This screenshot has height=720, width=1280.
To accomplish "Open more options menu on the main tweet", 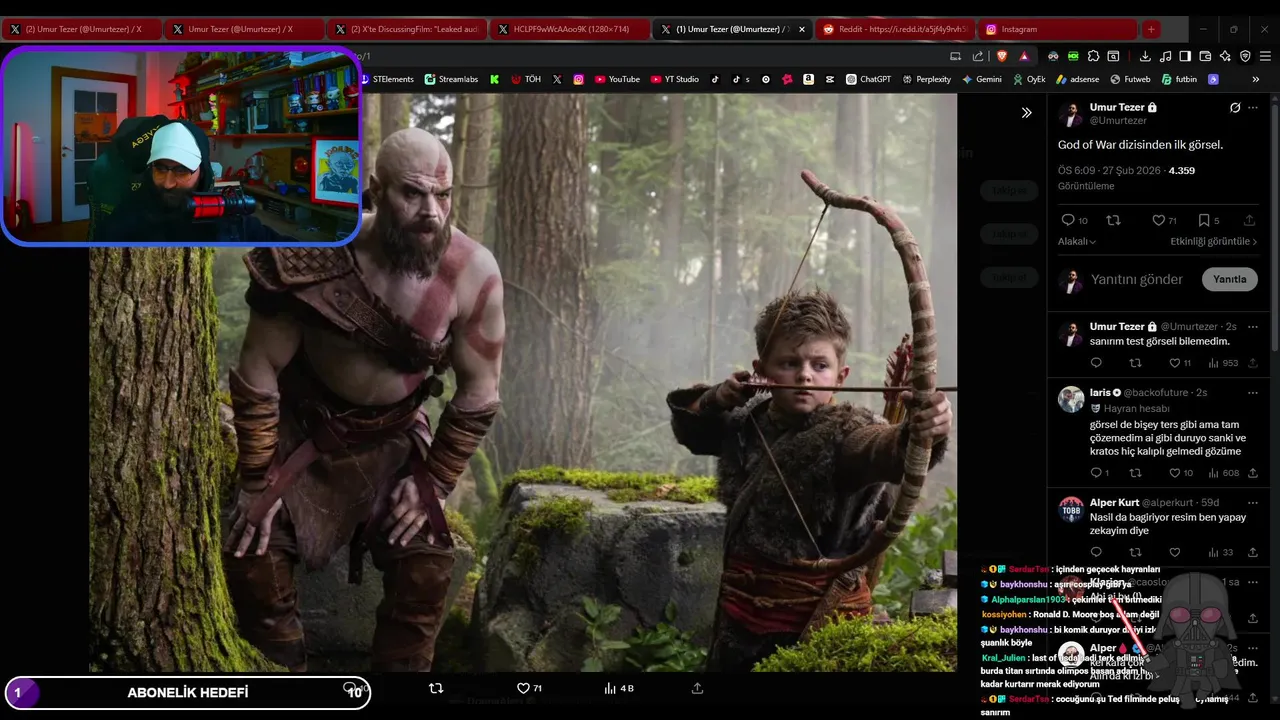I will point(1253,107).
